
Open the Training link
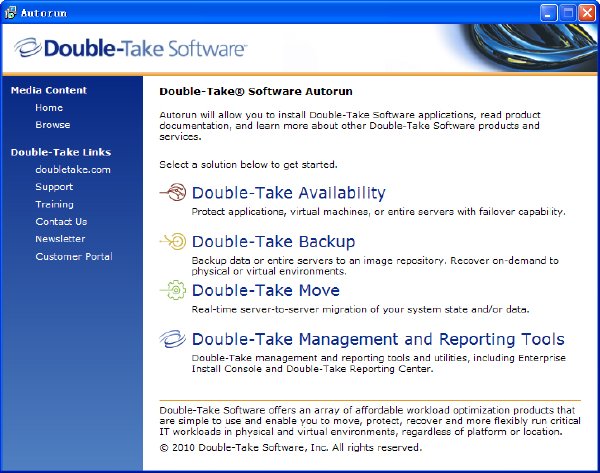point(54,204)
